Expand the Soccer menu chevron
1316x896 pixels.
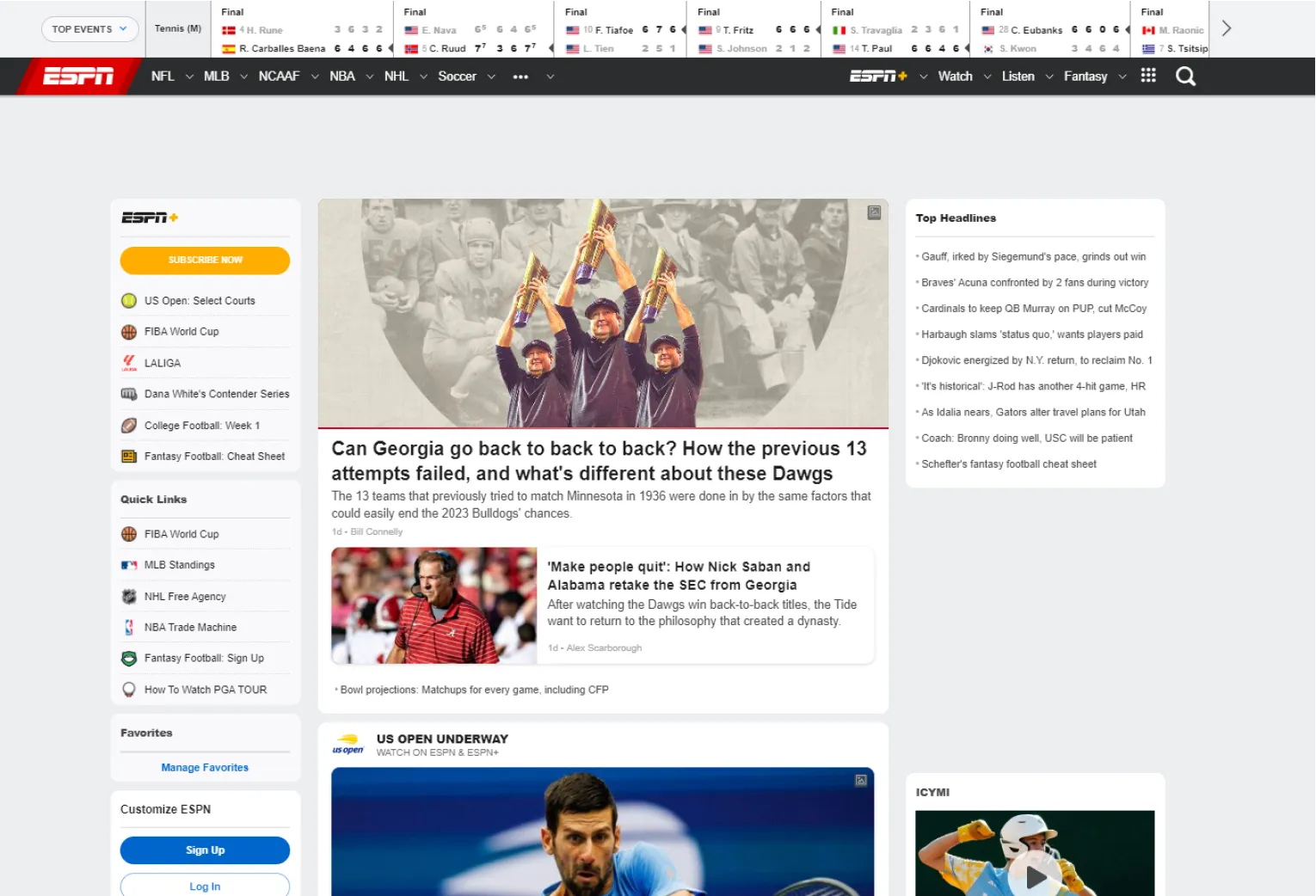[x=491, y=77]
